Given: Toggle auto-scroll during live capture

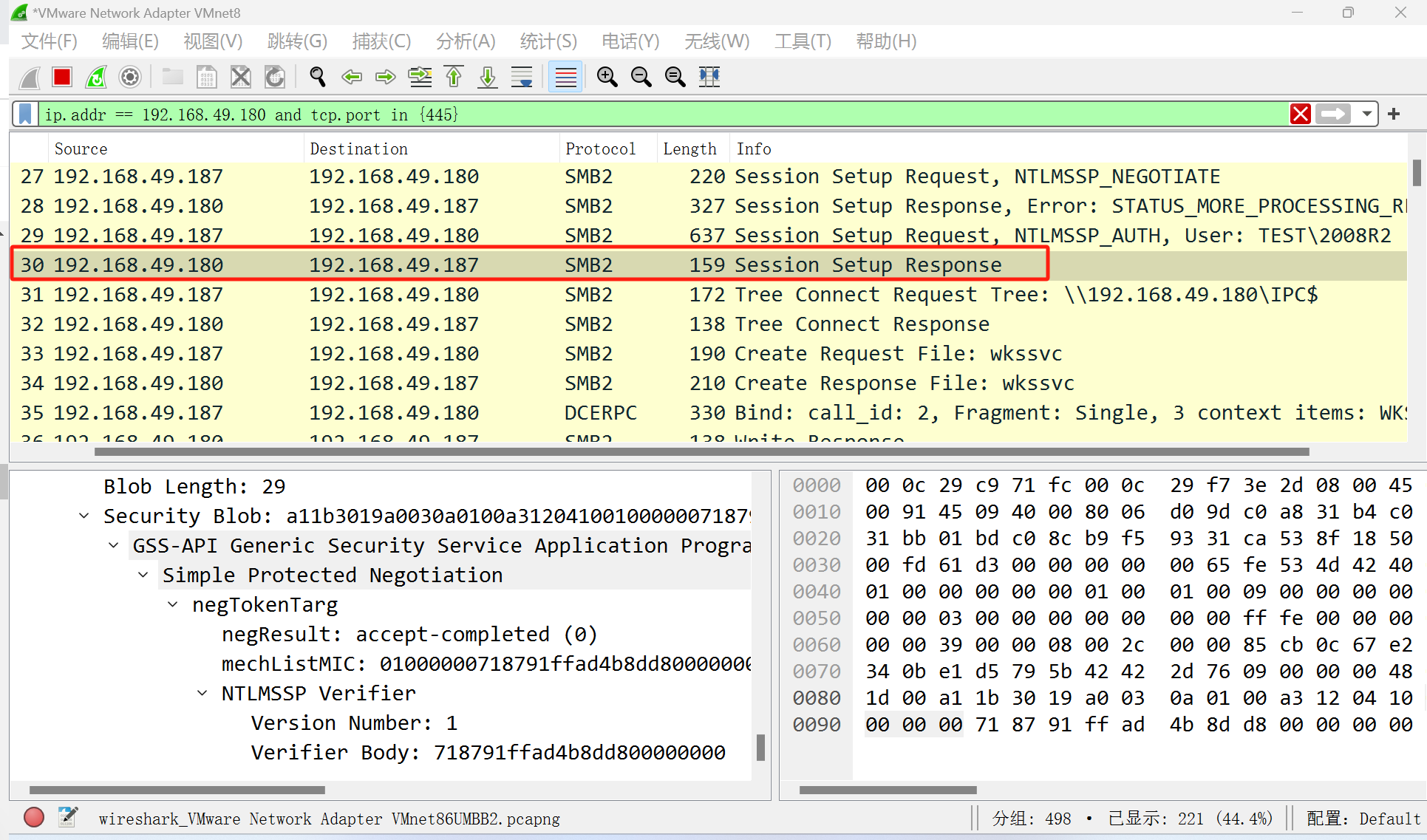Looking at the screenshot, I should tap(522, 77).
